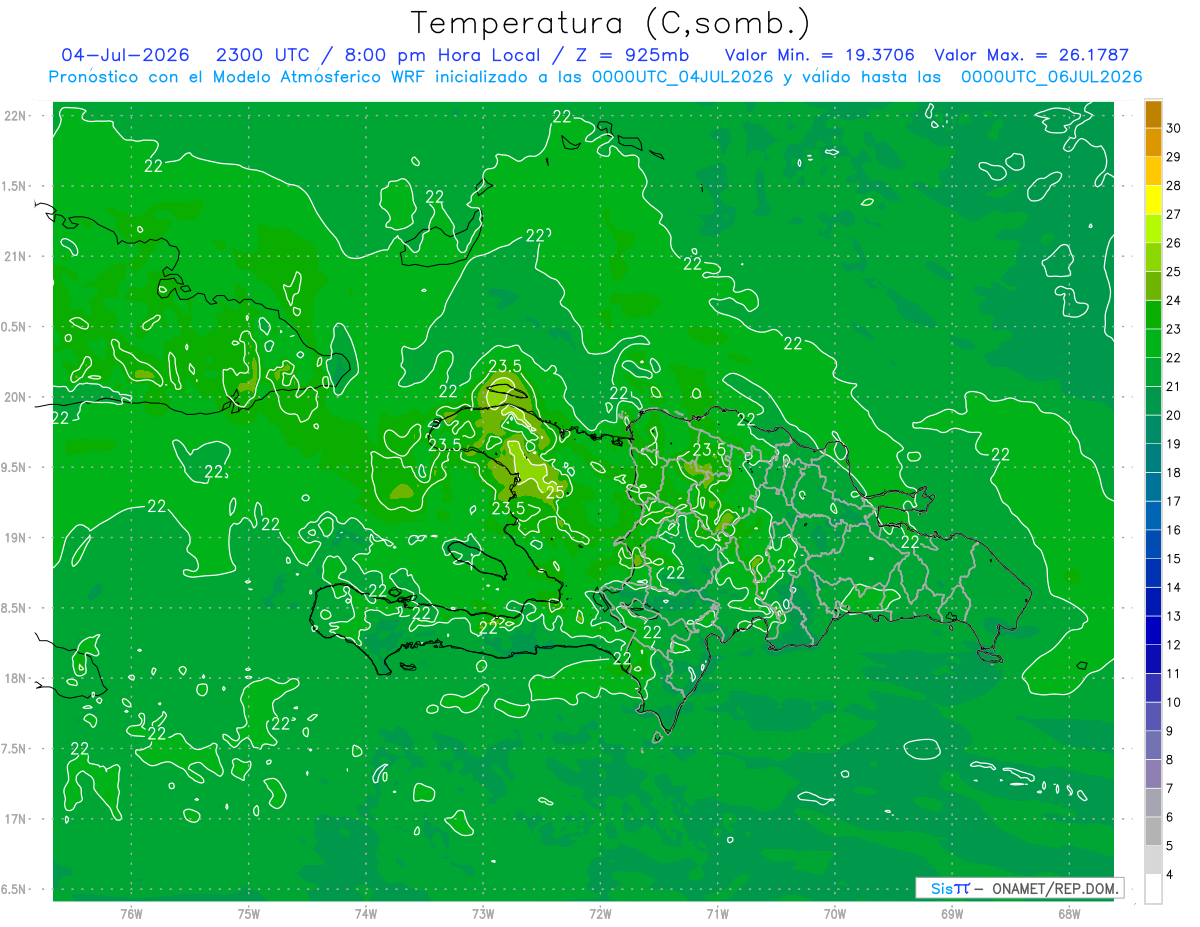
Task: Click the "75W" longitude axis label
Action: coord(249,914)
